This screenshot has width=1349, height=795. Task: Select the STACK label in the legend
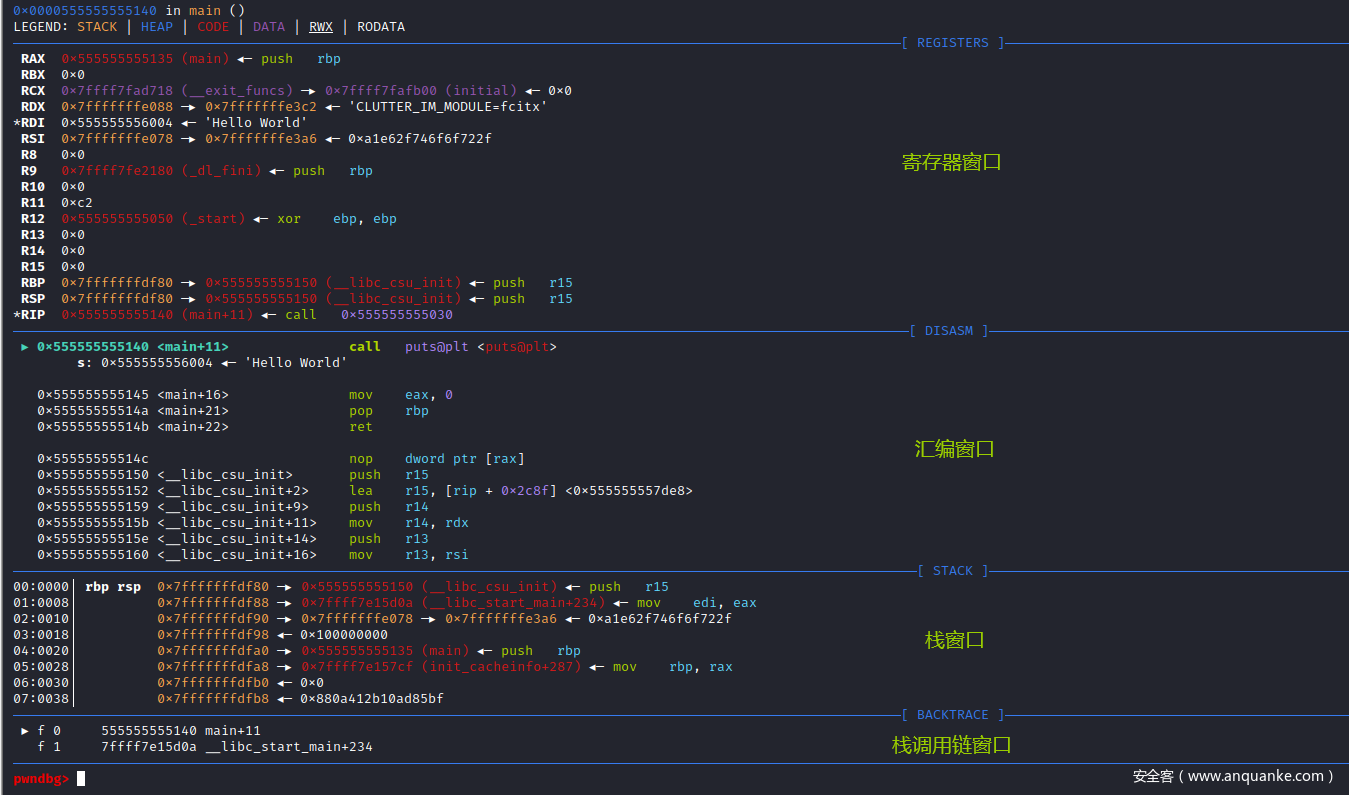tap(97, 27)
